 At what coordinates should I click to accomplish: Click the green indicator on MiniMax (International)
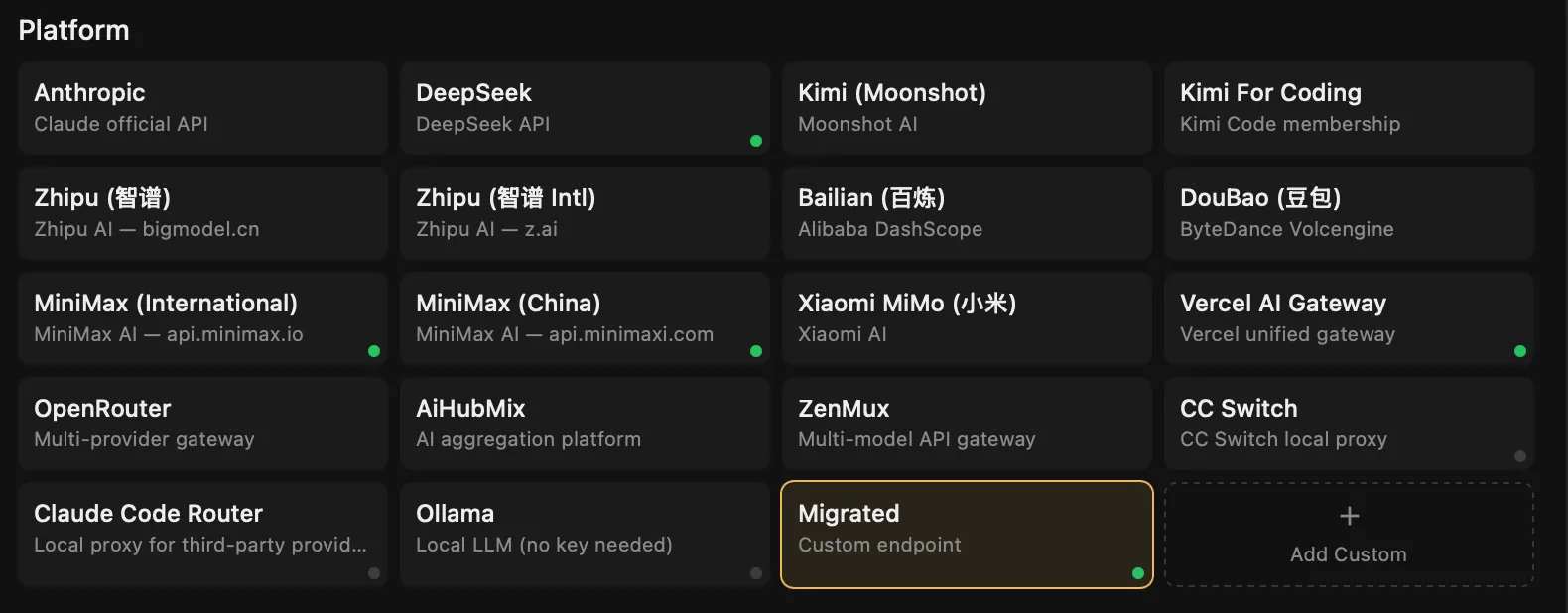(374, 350)
